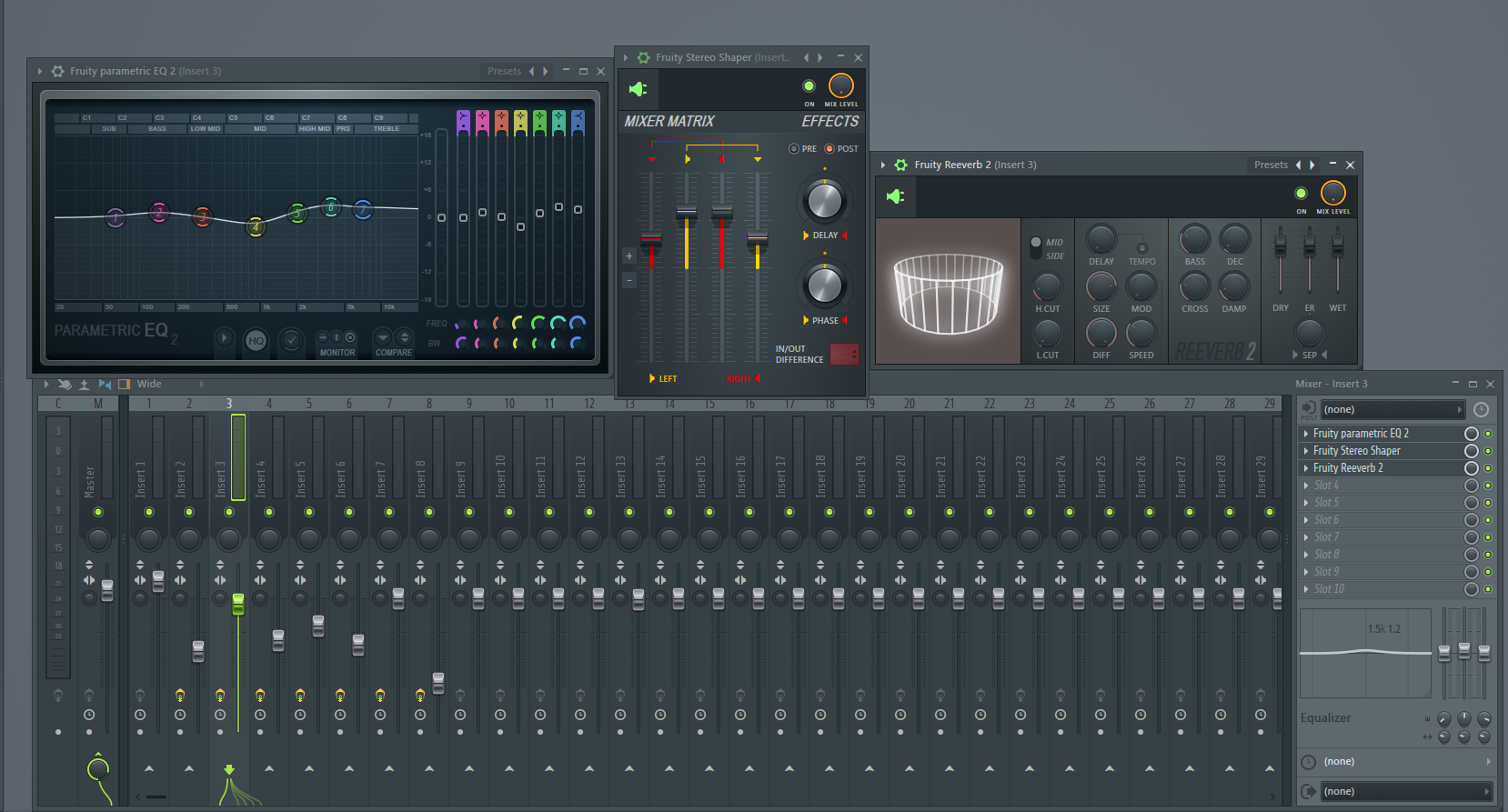Click the Stereo Shaper green plug icon
The height and width of the screenshot is (812, 1508).
[638, 88]
